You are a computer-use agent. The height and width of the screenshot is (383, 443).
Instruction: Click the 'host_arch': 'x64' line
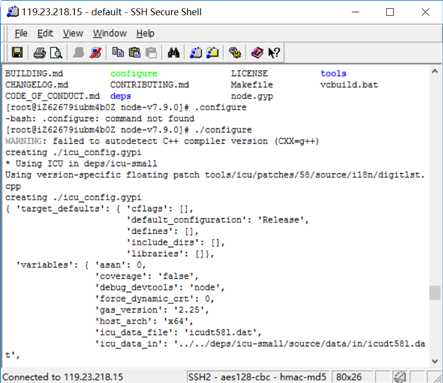[x=144, y=321]
